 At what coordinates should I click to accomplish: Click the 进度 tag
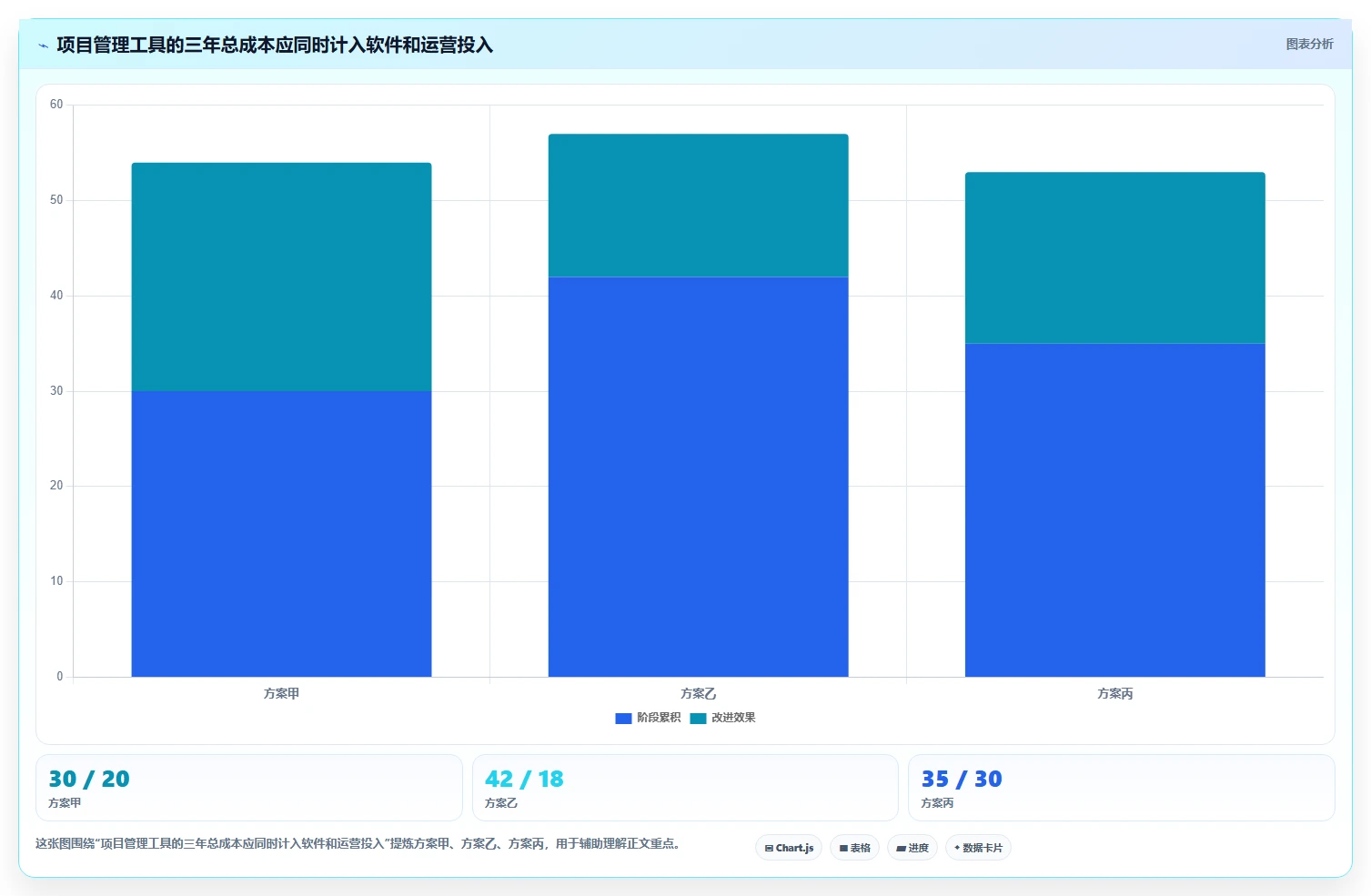tap(912, 848)
